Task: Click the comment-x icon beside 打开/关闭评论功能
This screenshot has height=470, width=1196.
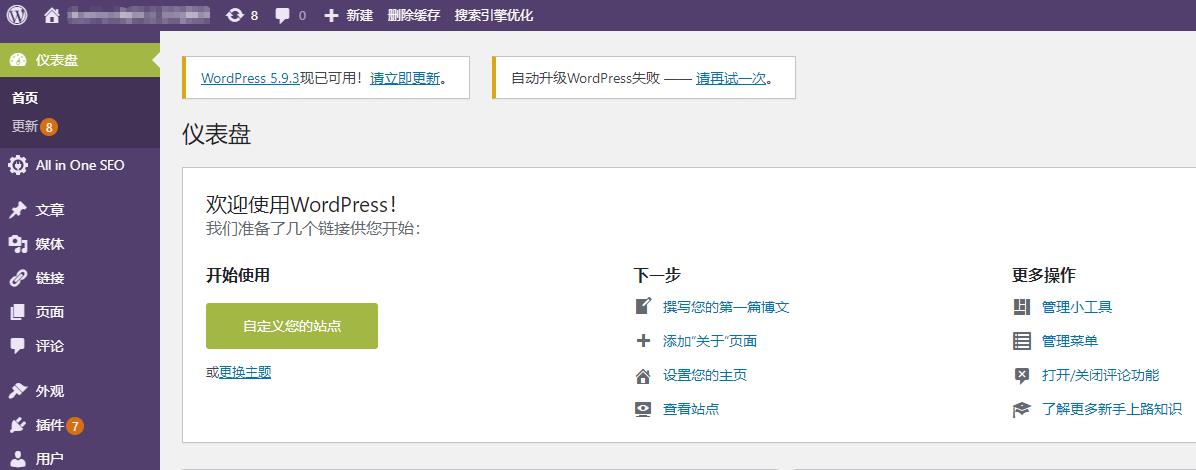Action: (x=1021, y=375)
